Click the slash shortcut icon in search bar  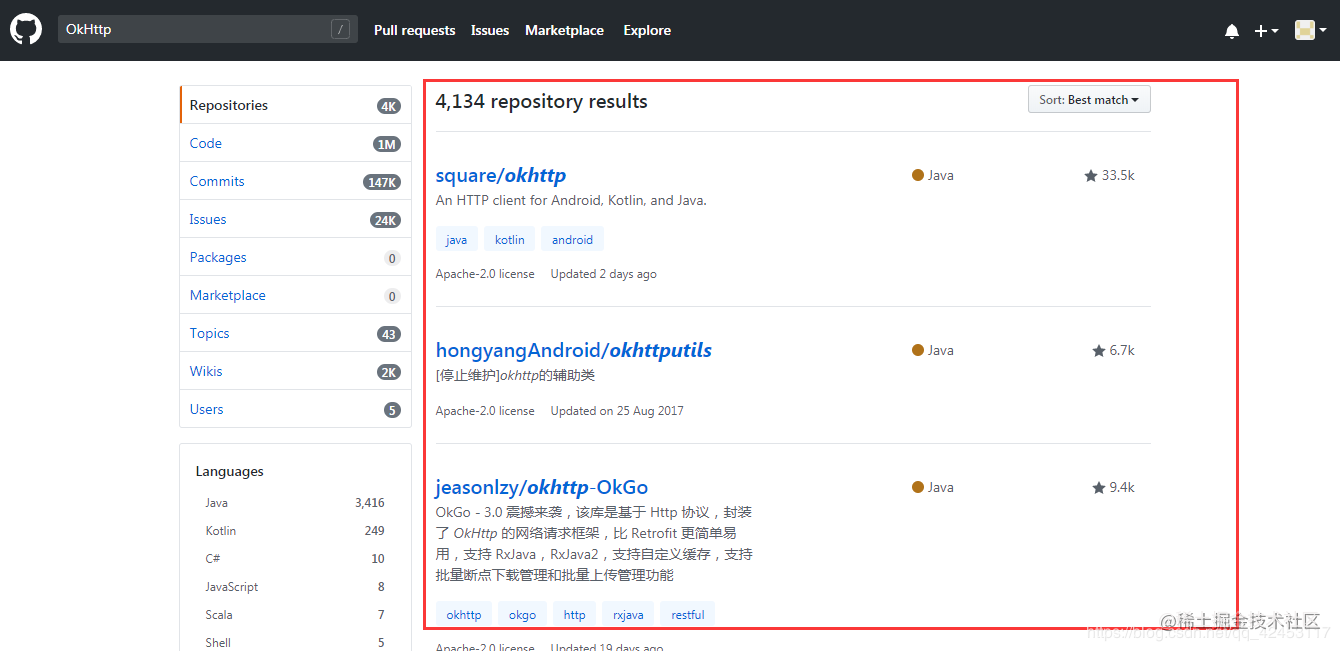point(341,29)
